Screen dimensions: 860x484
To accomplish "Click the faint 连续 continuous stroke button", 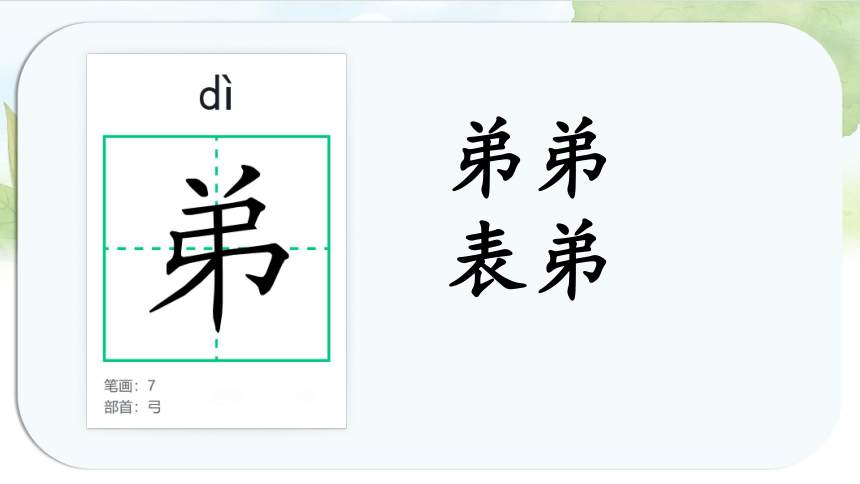I will [227, 396].
